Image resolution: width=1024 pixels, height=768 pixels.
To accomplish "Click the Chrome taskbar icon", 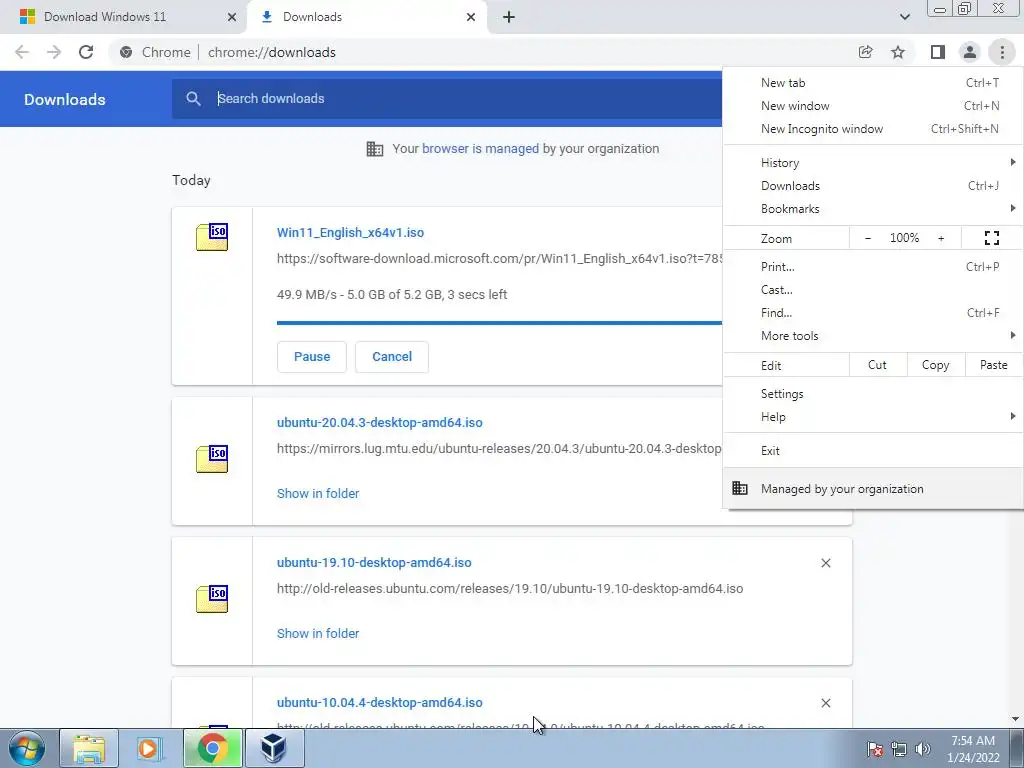I will point(212,748).
